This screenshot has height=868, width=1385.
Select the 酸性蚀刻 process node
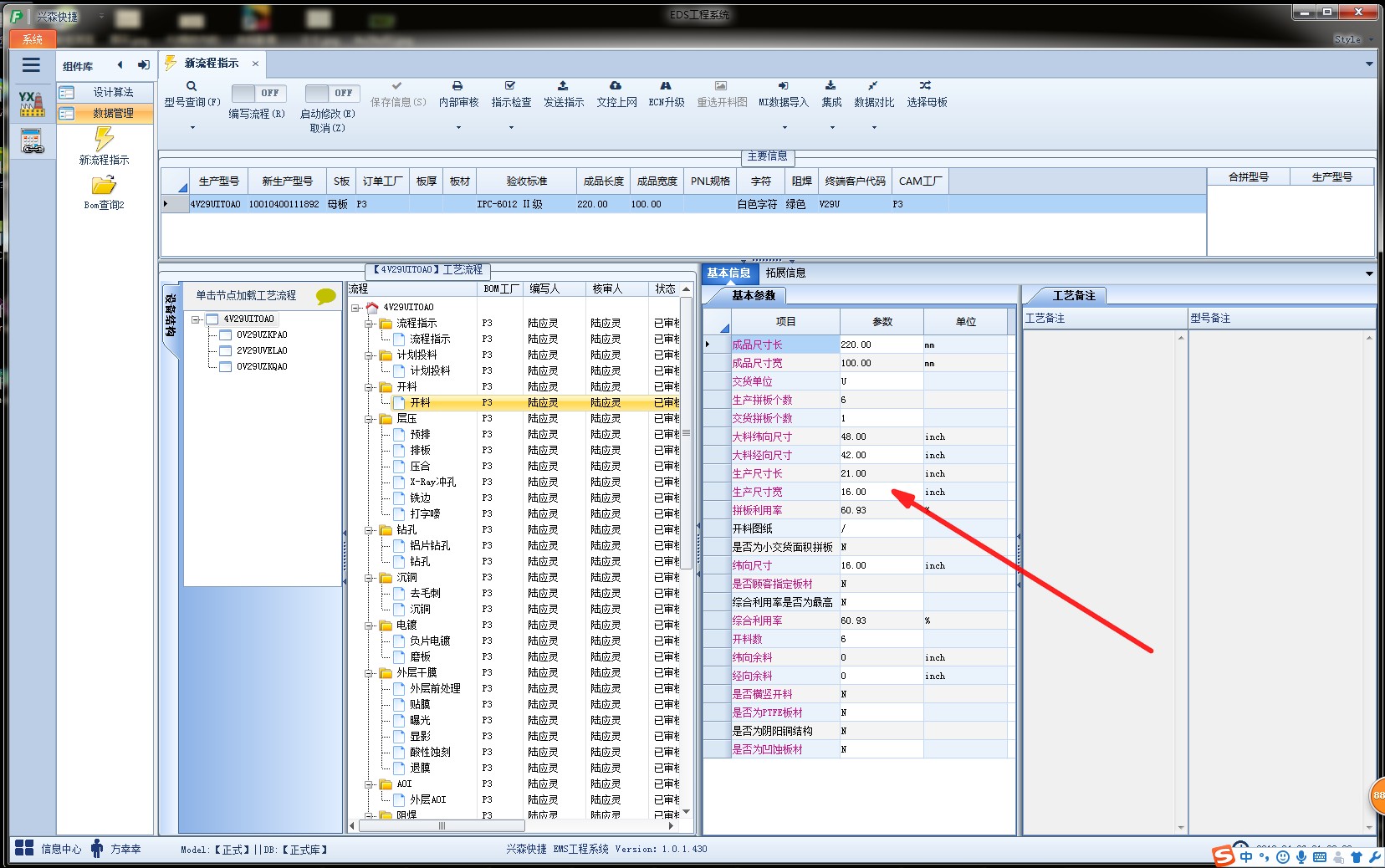click(430, 753)
